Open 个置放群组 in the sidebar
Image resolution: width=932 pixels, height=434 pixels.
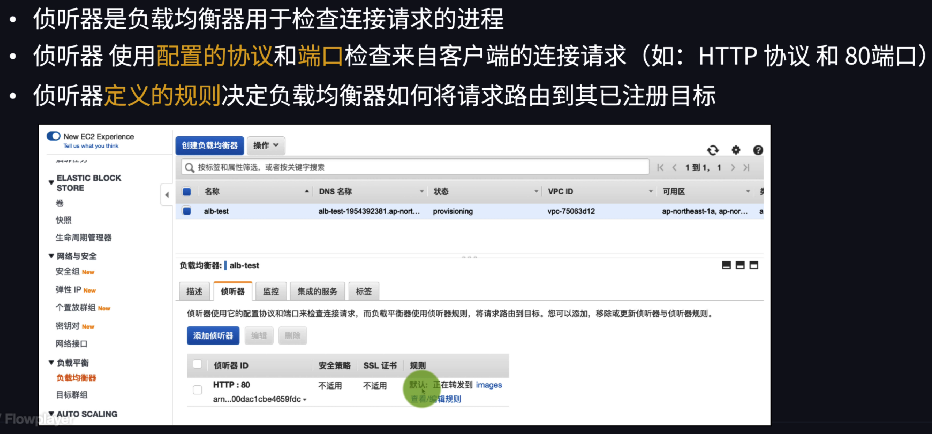pos(75,308)
